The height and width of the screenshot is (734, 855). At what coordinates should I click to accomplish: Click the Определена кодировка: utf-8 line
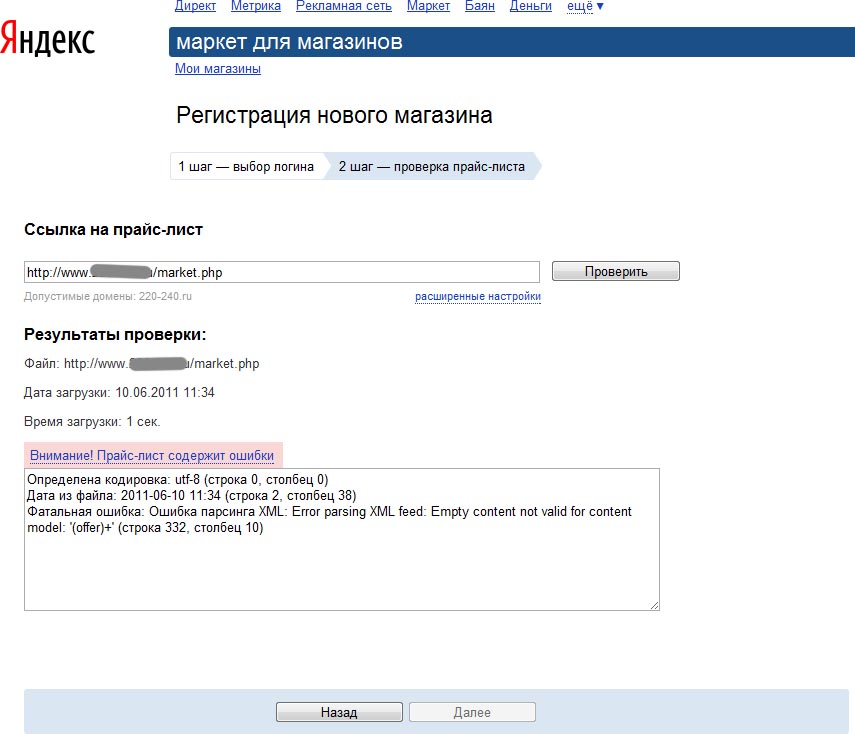pyautogui.click(x=178, y=480)
